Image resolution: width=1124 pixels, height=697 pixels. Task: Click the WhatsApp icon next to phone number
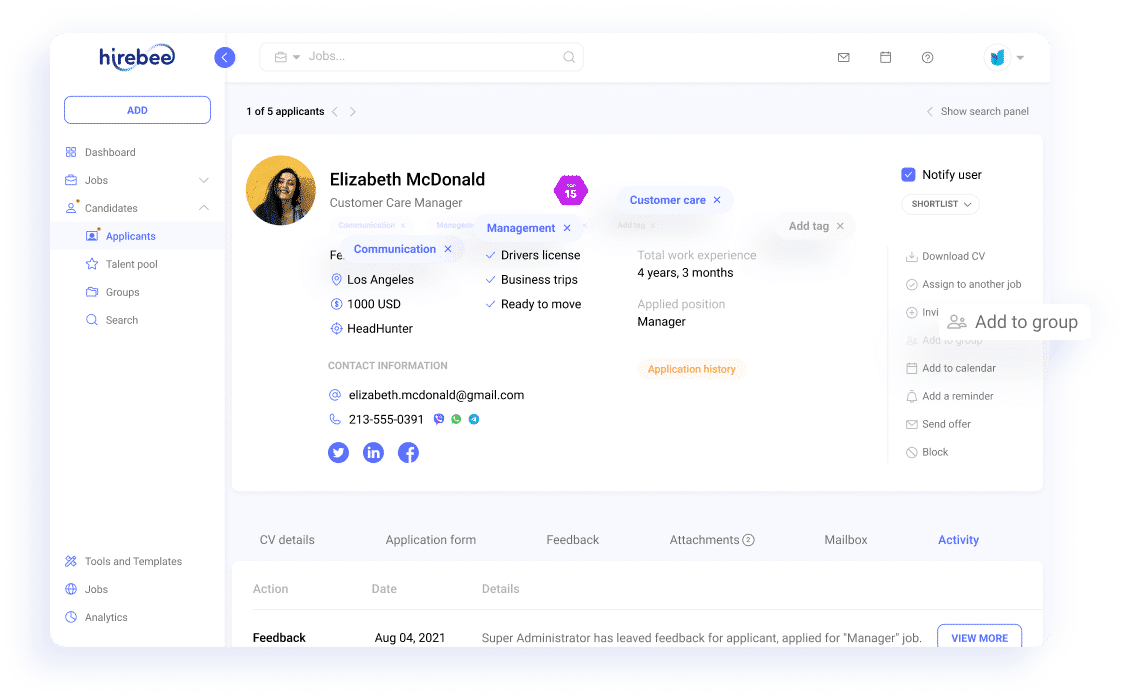[456, 419]
